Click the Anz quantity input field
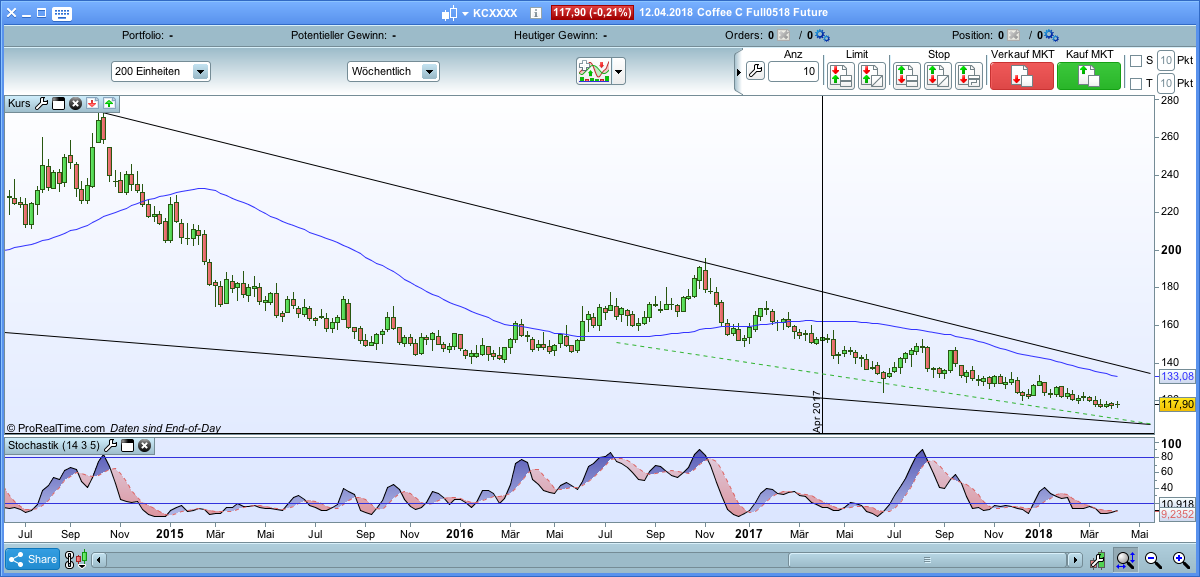Screen dimensions: 1200x577 (x=794, y=71)
